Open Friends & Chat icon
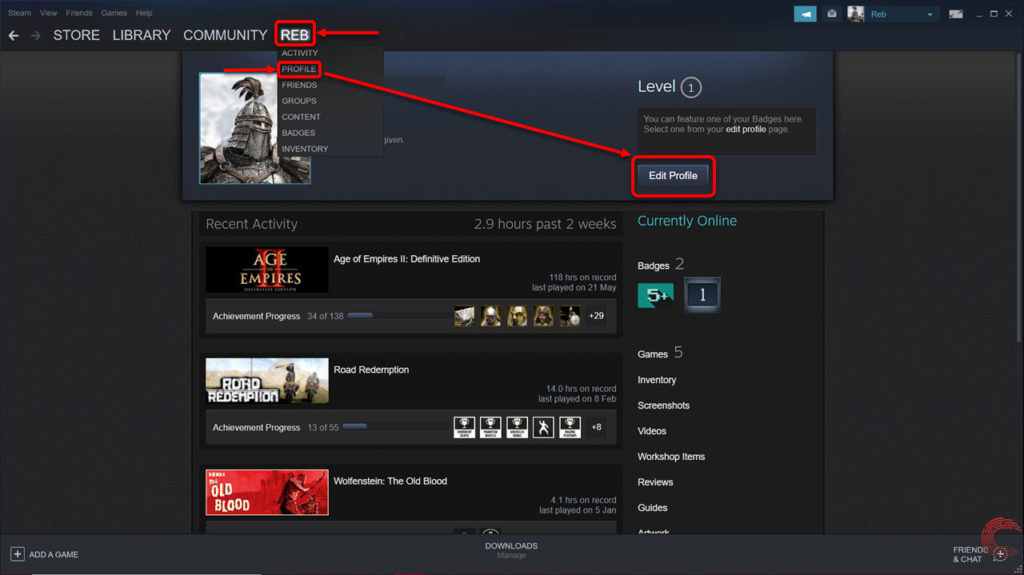Viewport: 1024px width, 575px height. click(x=1000, y=555)
